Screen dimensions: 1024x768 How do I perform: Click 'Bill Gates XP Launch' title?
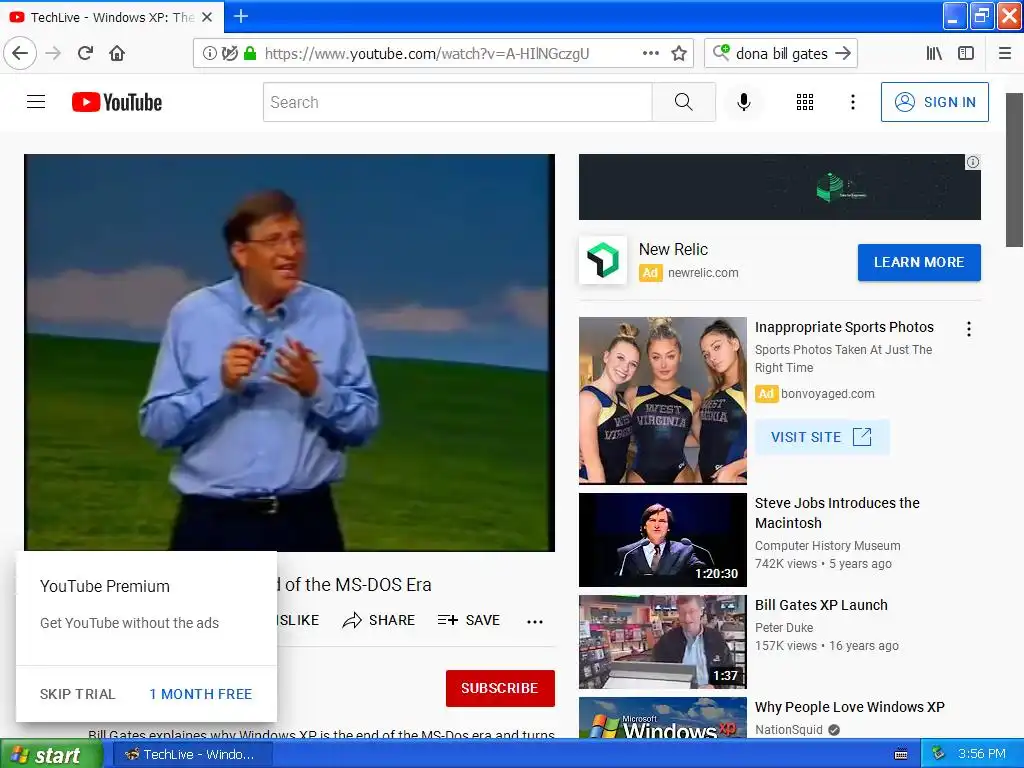point(821,605)
